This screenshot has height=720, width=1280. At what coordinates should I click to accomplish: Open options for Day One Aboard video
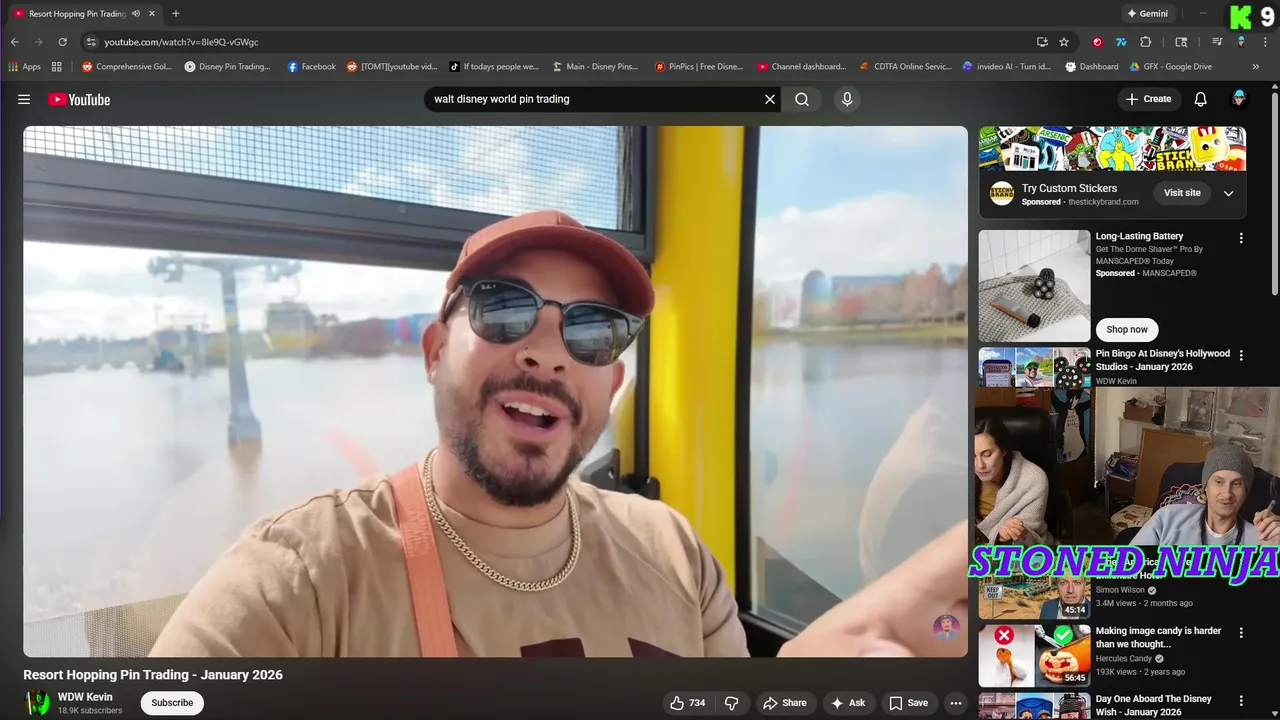[x=1241, y=701]
